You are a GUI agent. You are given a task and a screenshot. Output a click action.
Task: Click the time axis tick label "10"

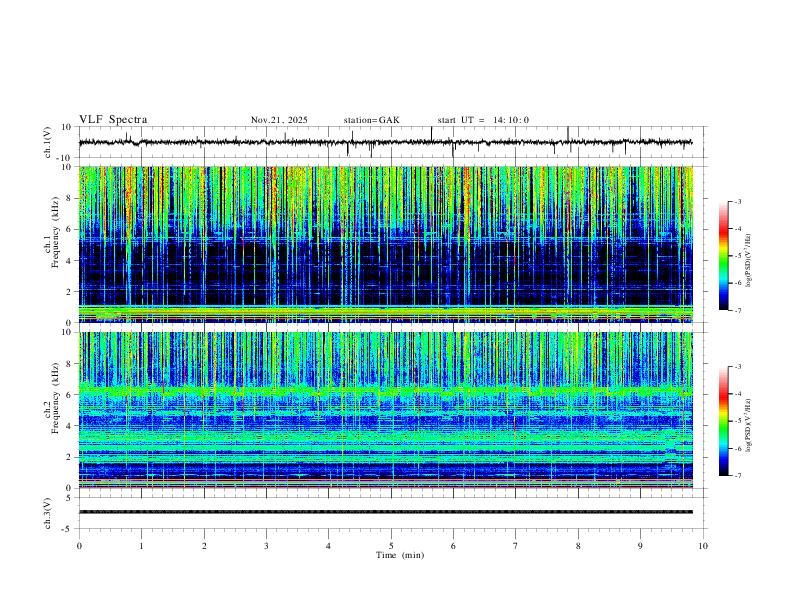point(703,546)
